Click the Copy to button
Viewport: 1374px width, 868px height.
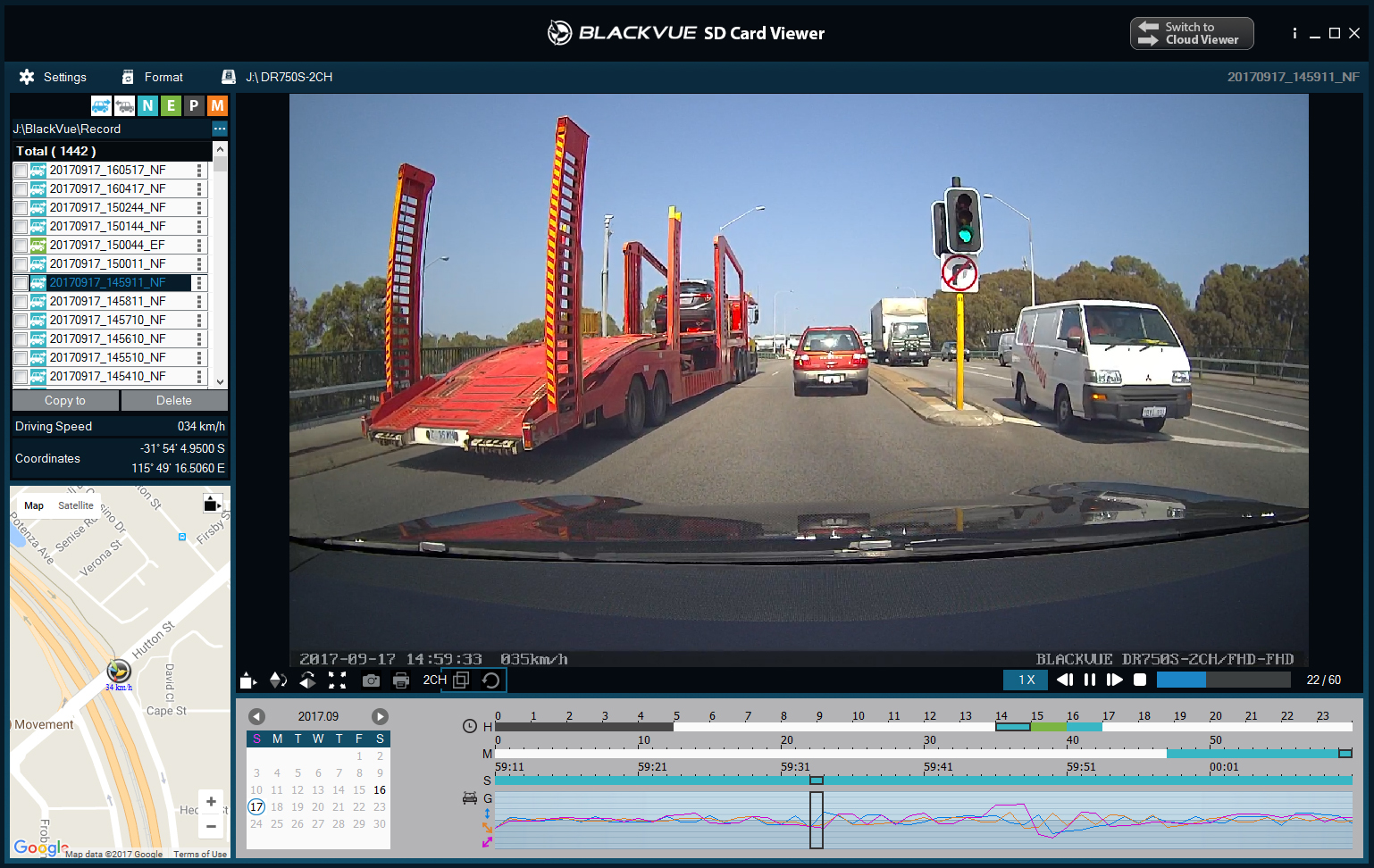click(65, 401)
